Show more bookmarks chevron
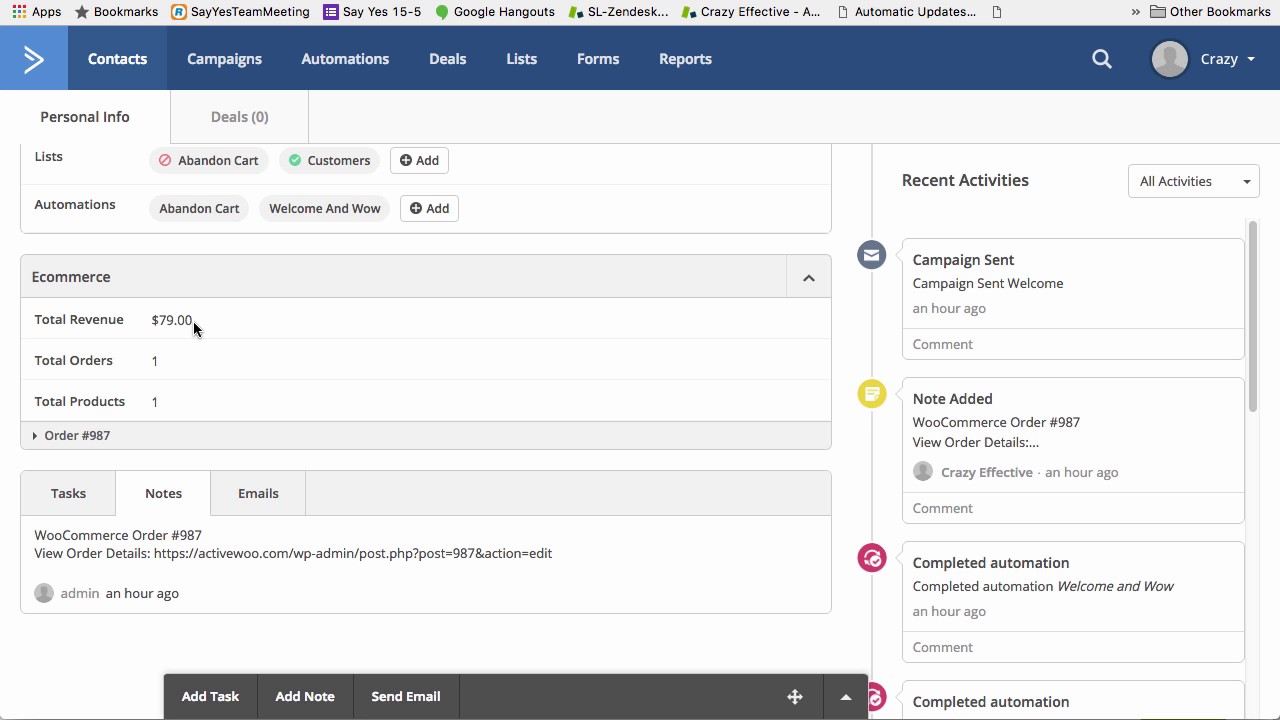The image size is (1280, 720). click(x=1135, y=12)
